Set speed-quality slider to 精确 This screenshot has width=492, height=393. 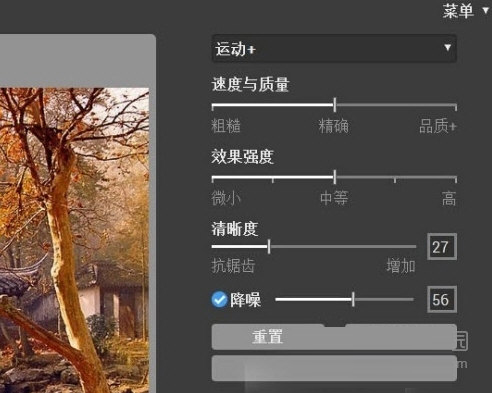click(334, 126)
